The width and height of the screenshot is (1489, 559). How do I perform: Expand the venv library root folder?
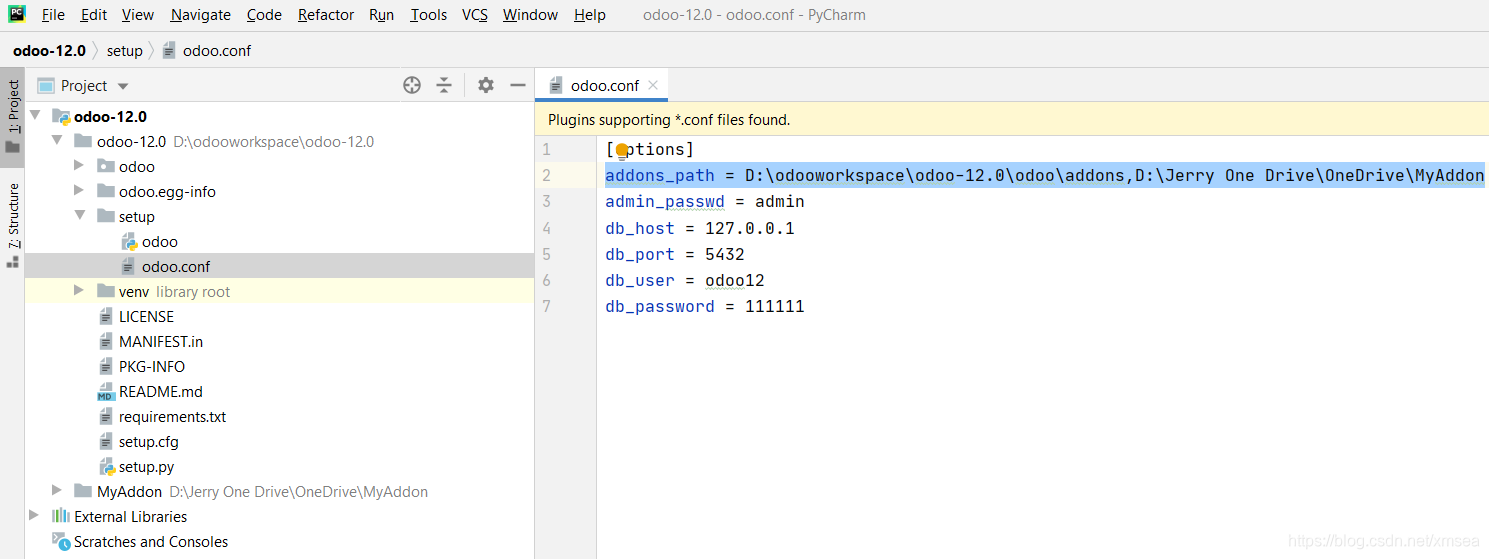[79, 291]
